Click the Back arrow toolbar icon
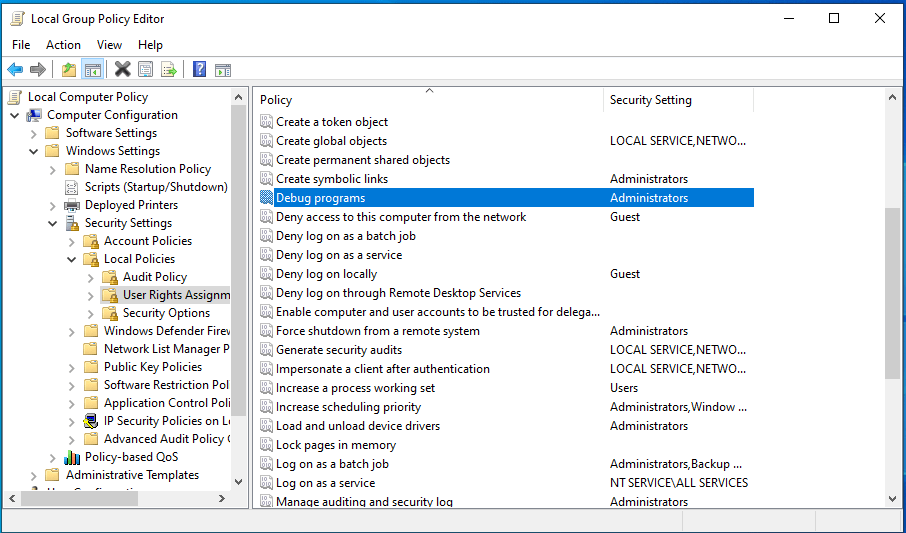This screenshot has height=533, width=906. tap(15, 69)
